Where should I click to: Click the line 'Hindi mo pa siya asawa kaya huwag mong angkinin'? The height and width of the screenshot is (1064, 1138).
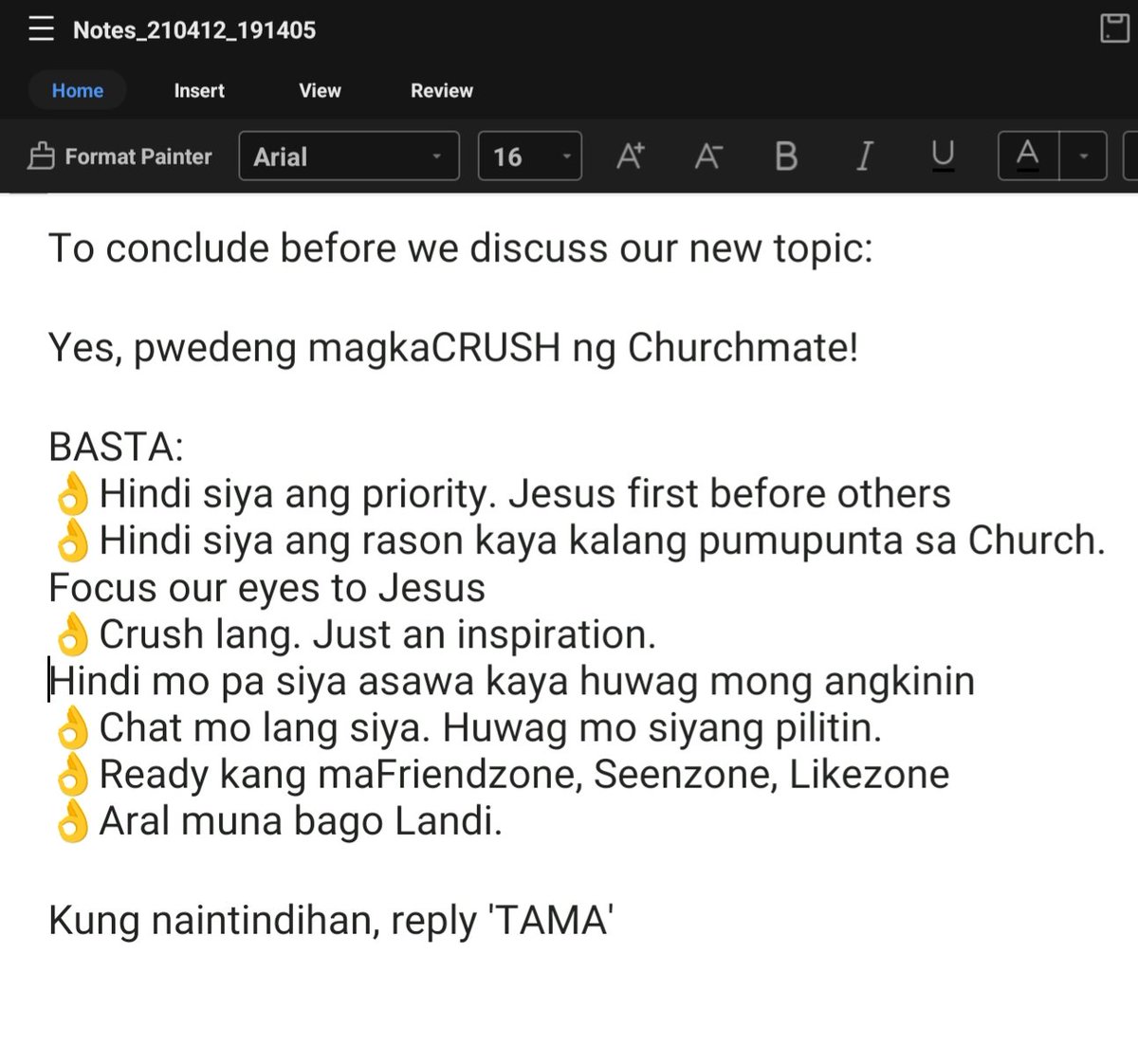[512, 681]
